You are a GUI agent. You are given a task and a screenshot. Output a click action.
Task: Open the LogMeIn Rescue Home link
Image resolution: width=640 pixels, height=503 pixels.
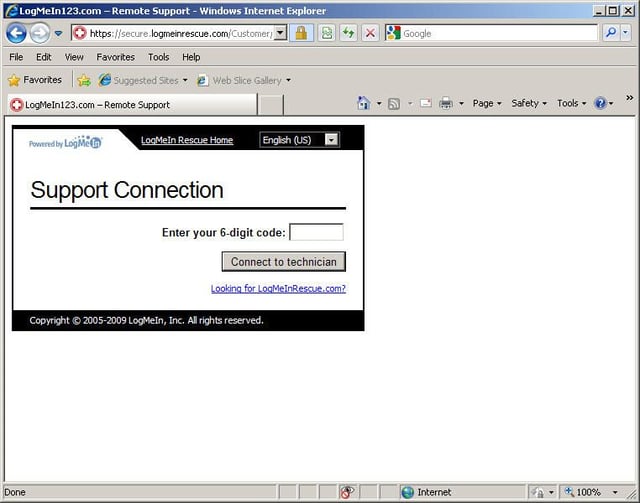coord(187,140)
